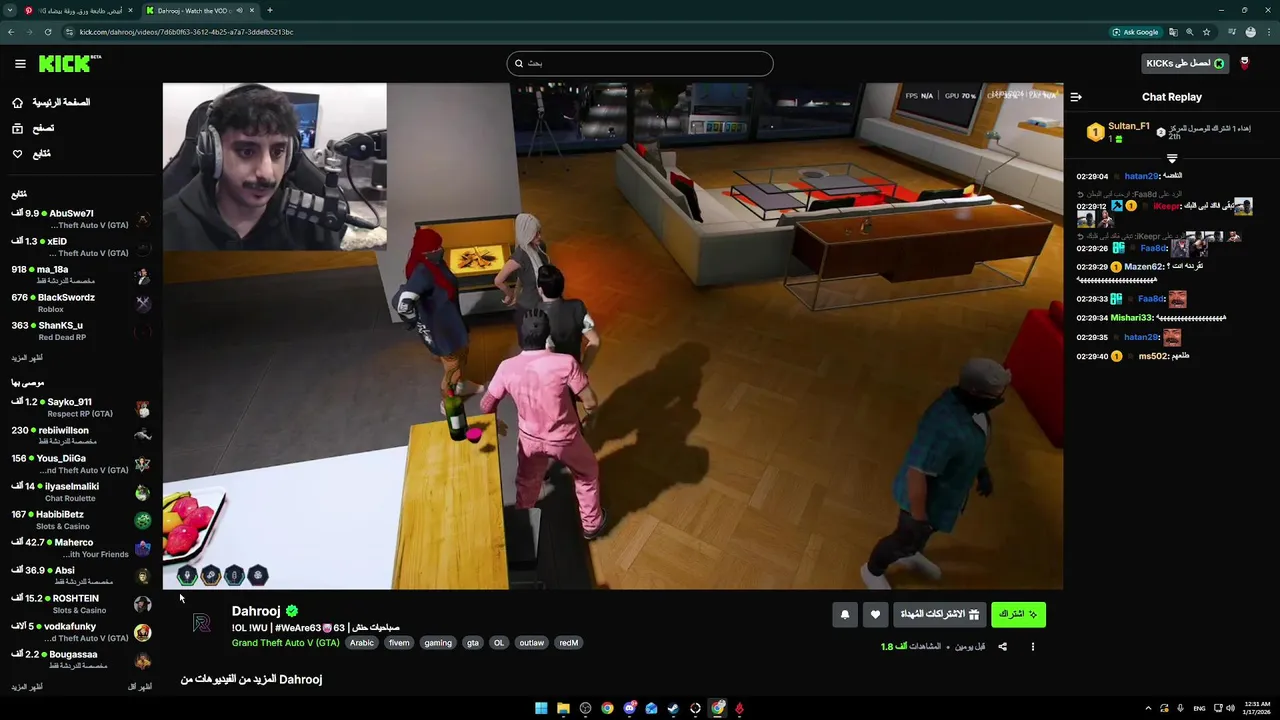Click the Sultan_F1 username in leaderboard
This screenshot has width=1280, height=720.
(1129, 126)
